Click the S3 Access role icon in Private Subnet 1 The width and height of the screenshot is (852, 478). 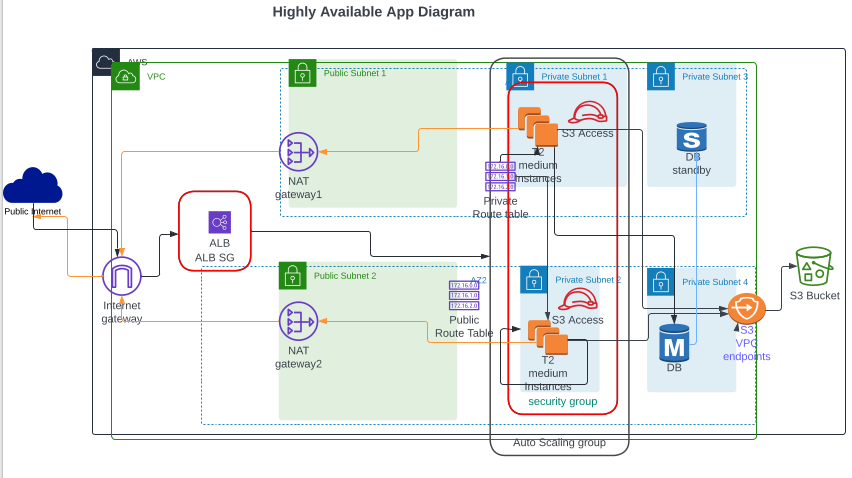[588, 112]
